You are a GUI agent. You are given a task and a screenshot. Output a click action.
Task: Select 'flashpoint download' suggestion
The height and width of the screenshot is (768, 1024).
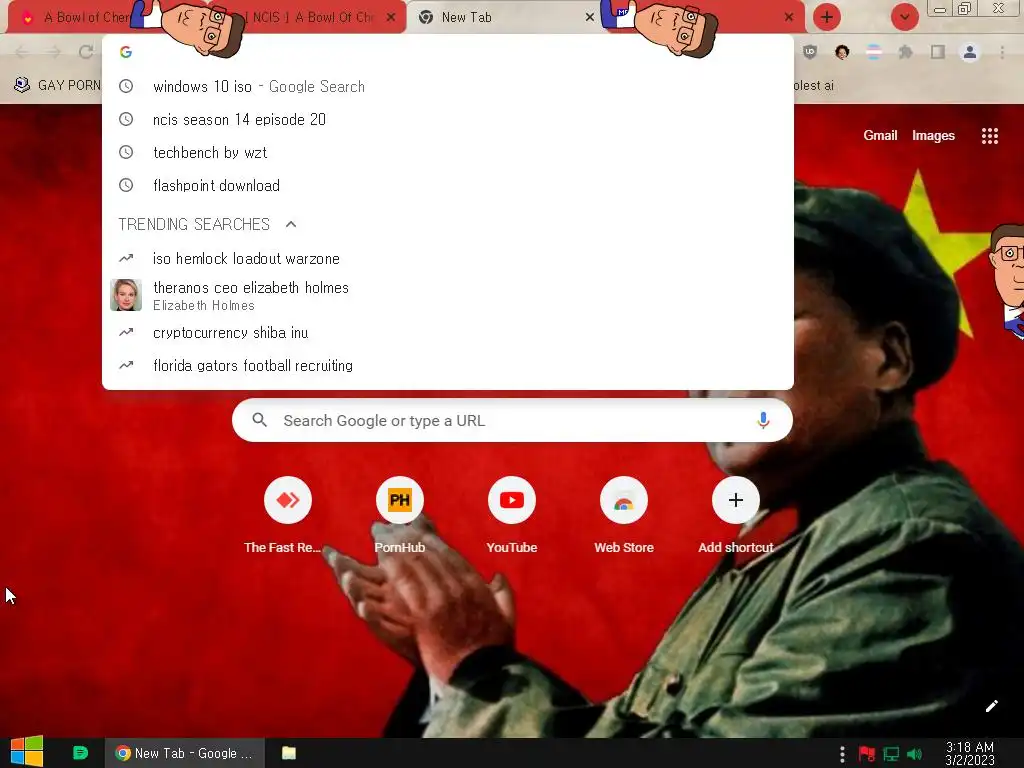[x=447, y=185]
